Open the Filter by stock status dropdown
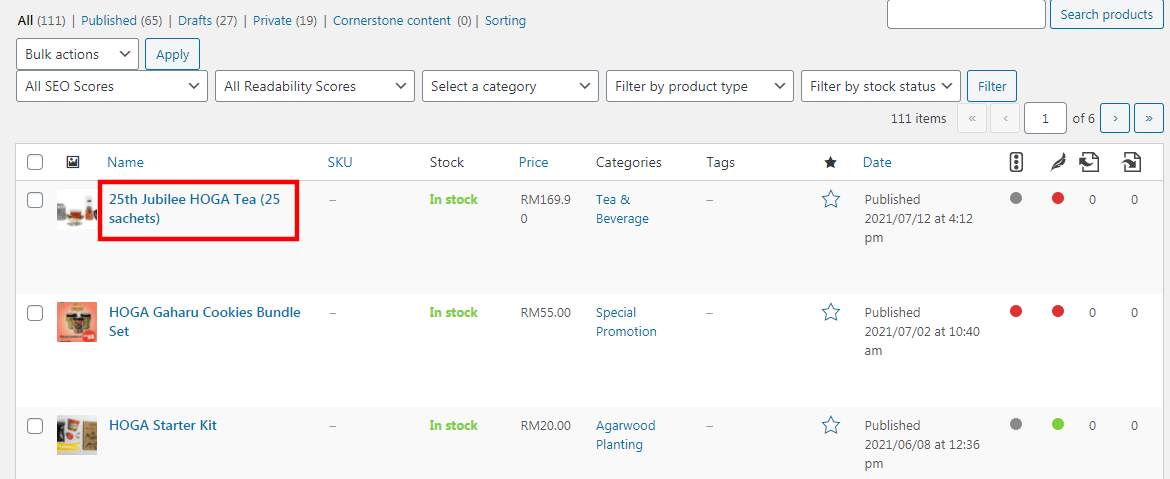 coord(880,86)
